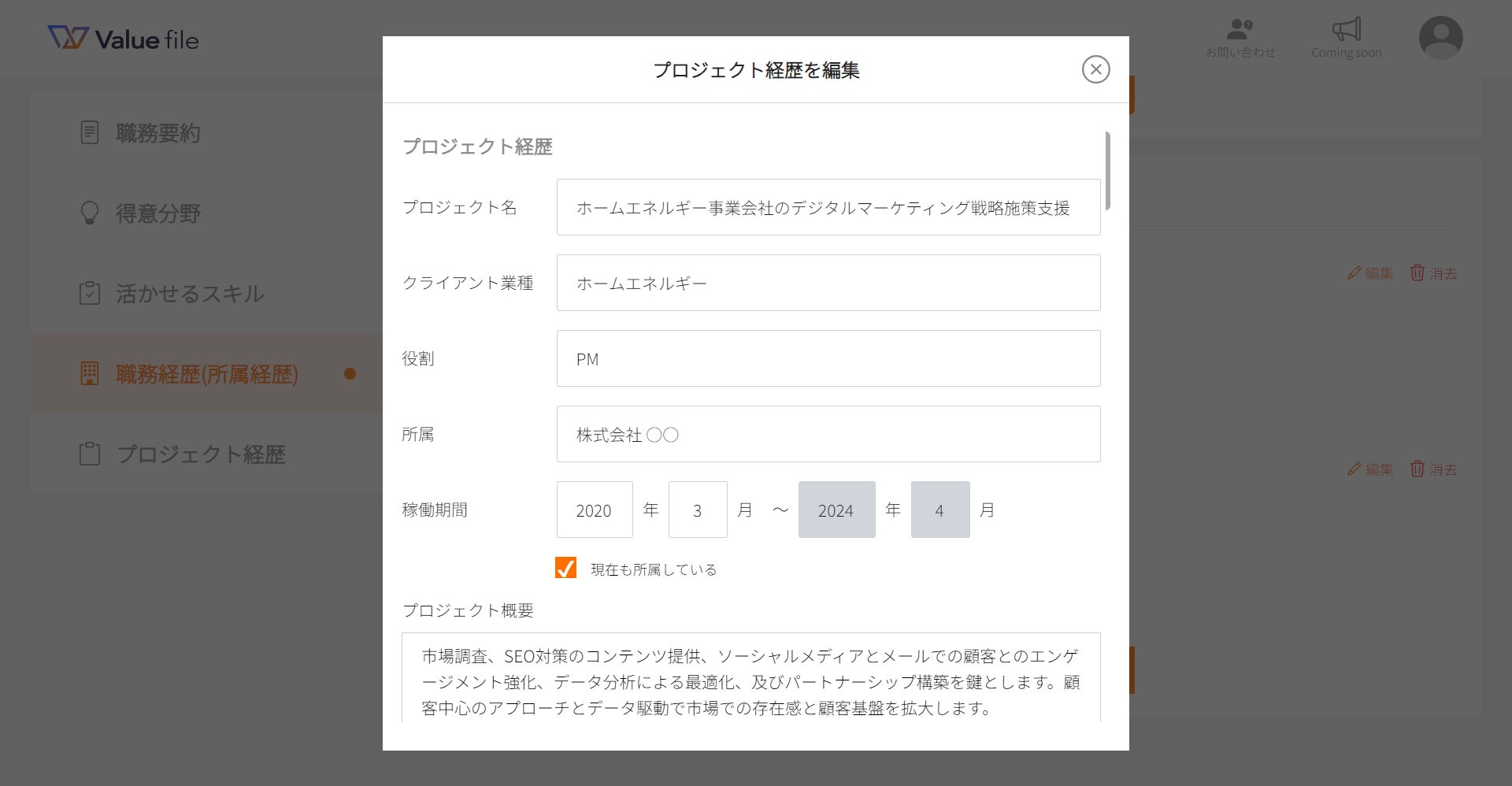Open the start month 3 field
The height and width of the screenshot is (786, 1512).
click(697, 510)
